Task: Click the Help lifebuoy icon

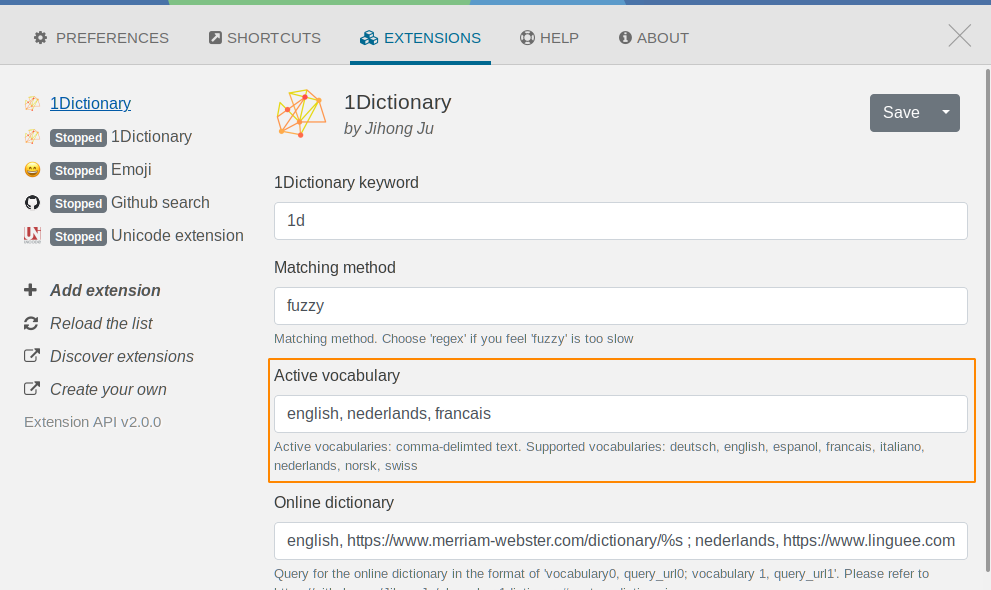Action: point(527,38)
